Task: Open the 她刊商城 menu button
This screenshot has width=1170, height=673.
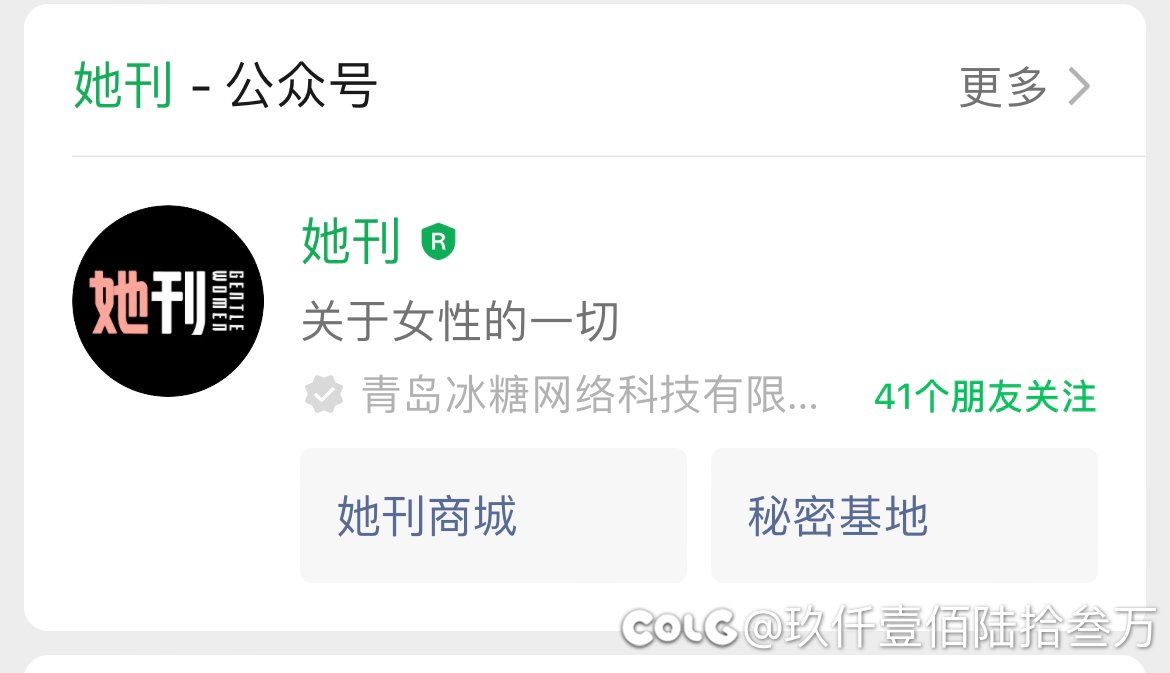Action: [493, 516]
